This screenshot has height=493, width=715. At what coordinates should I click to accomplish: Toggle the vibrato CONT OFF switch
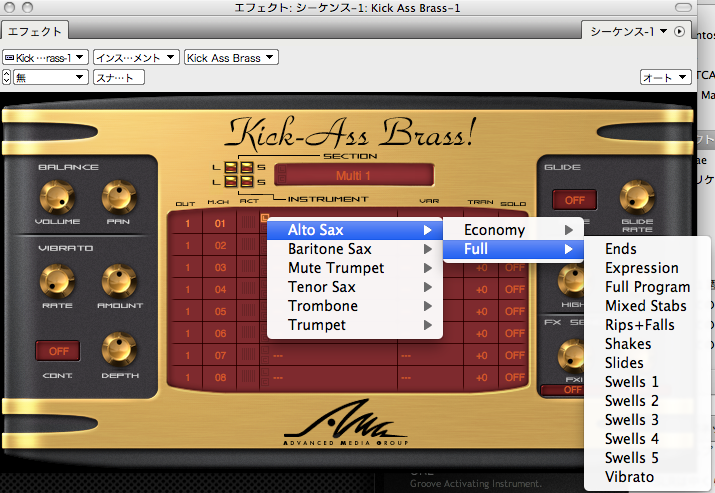pyautogui.click(x=58, y=351)
